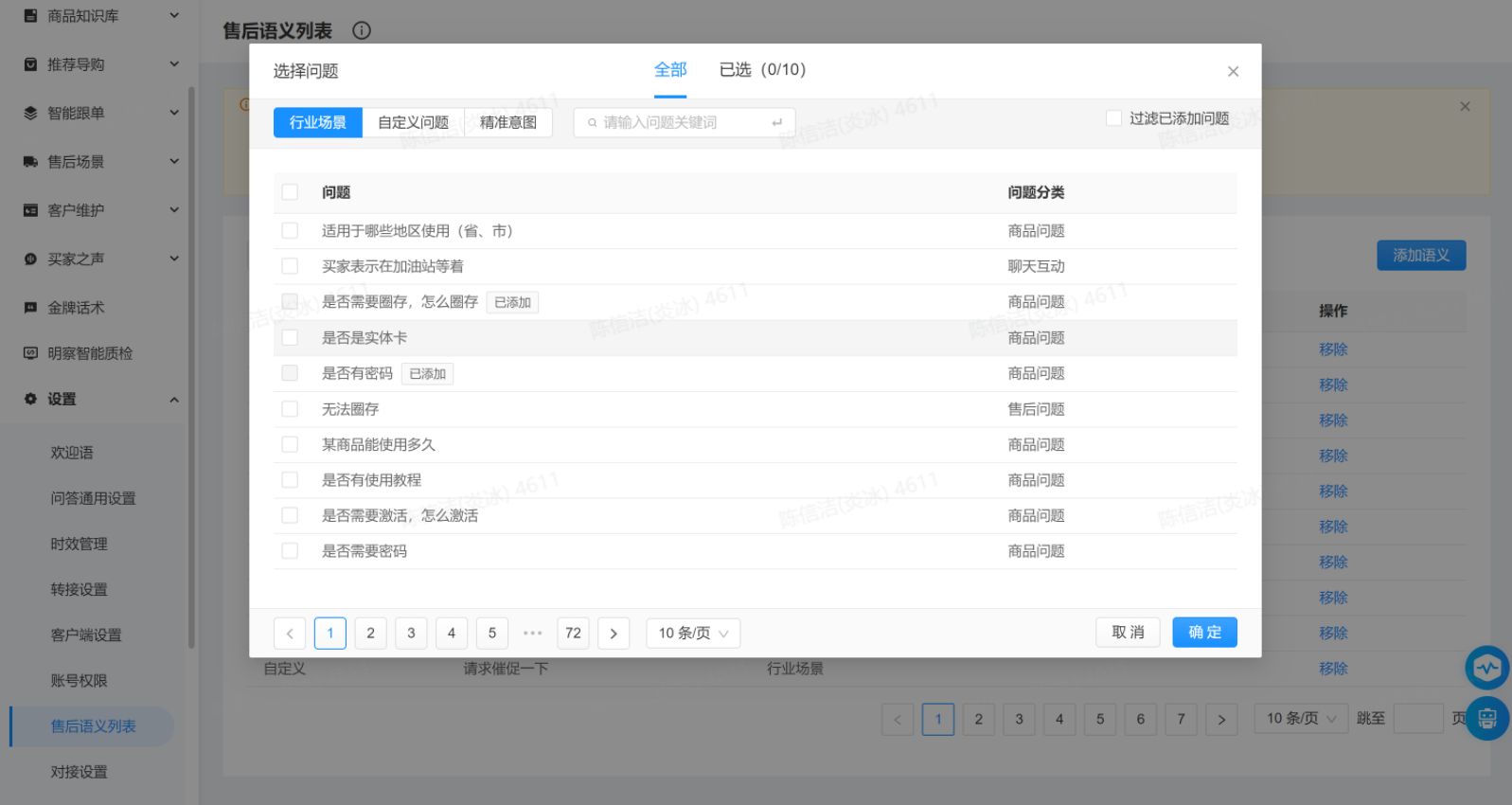The width and height of the screenshot is (1512, 805).
Task: Click the enter arrow icon in search box
Action: click(776, 122)
